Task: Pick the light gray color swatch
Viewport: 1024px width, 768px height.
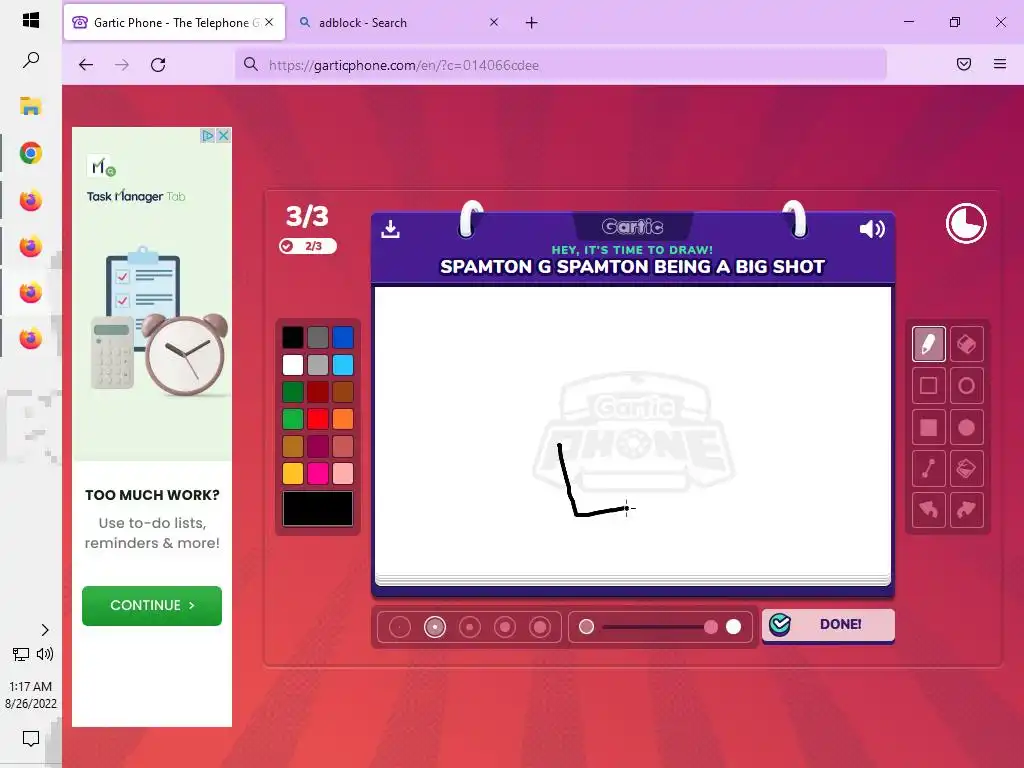Action: (x=317, y=364)
